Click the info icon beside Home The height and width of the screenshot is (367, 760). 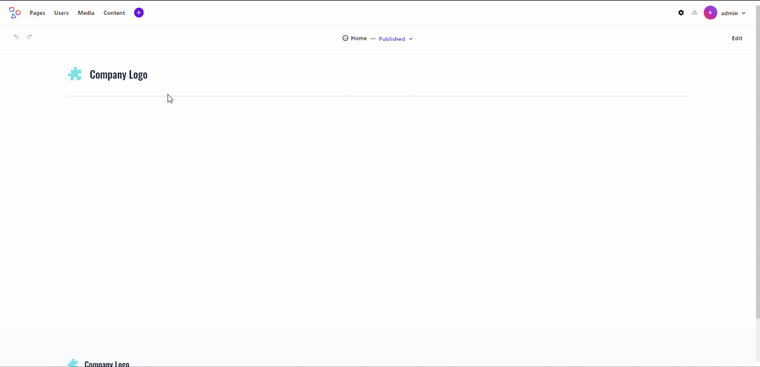(x=345, y=38)
